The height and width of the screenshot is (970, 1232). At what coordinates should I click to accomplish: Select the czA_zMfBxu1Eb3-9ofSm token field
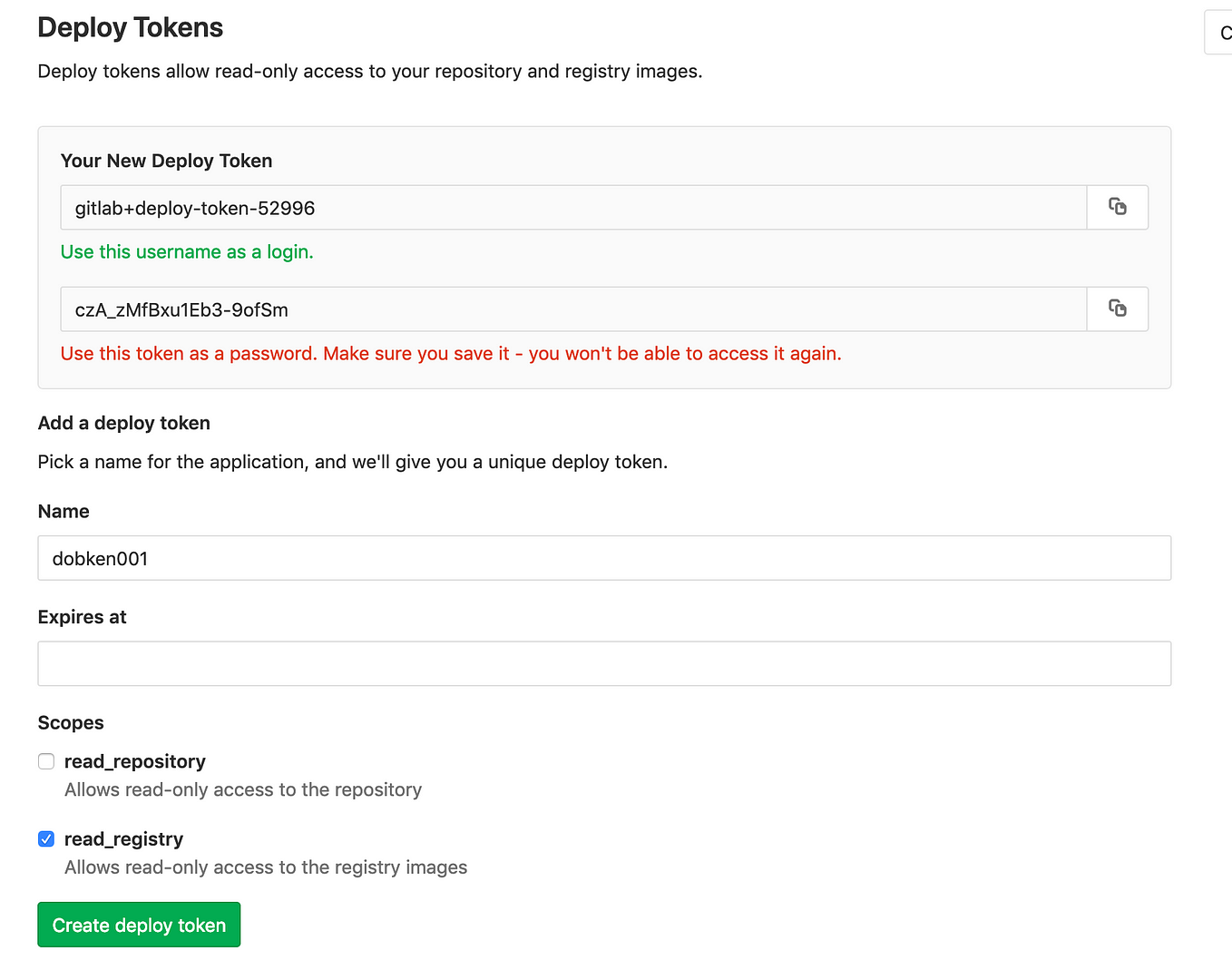573,309
